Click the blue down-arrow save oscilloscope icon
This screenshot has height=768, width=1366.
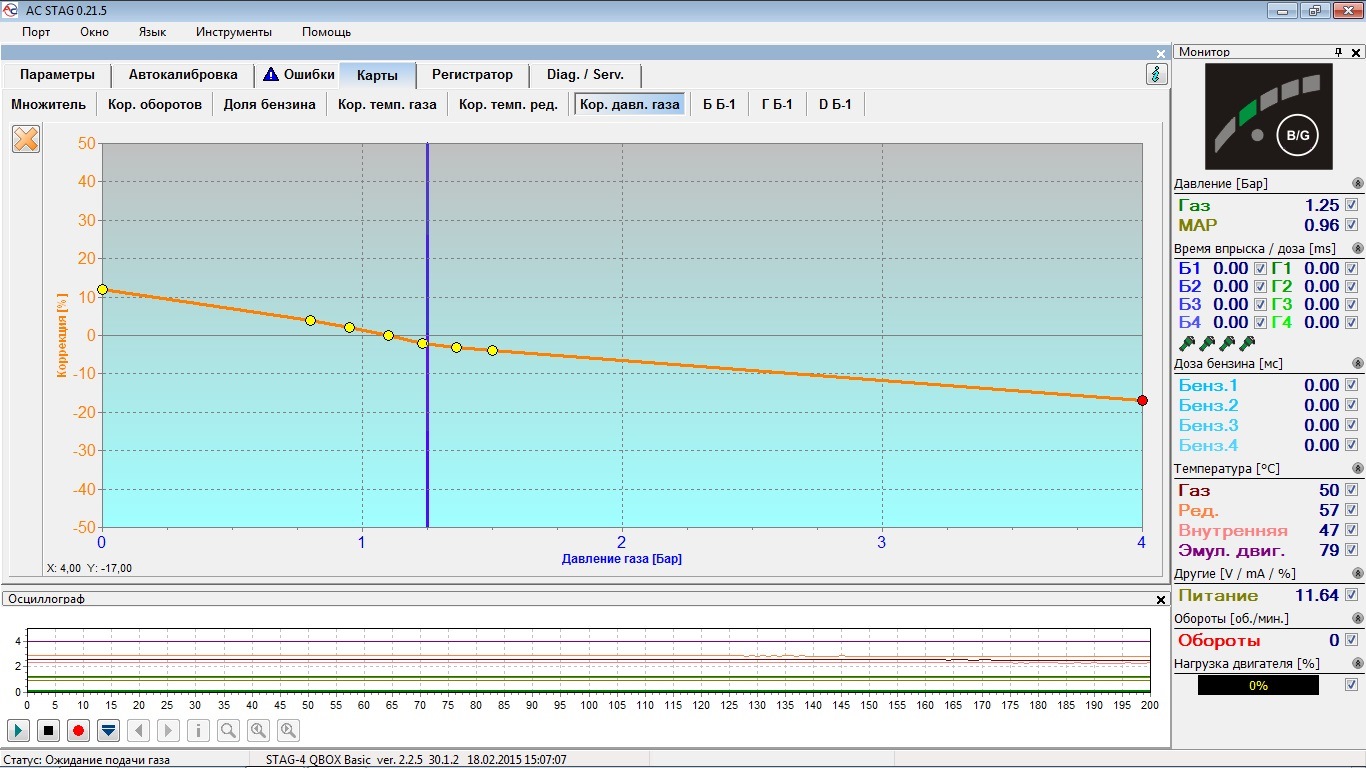tap(108, 730)
